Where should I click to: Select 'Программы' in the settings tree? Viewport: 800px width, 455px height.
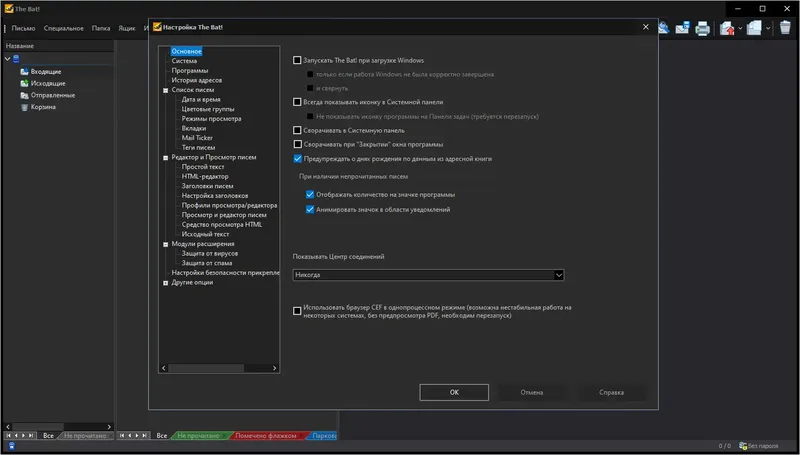coord(190,70)
